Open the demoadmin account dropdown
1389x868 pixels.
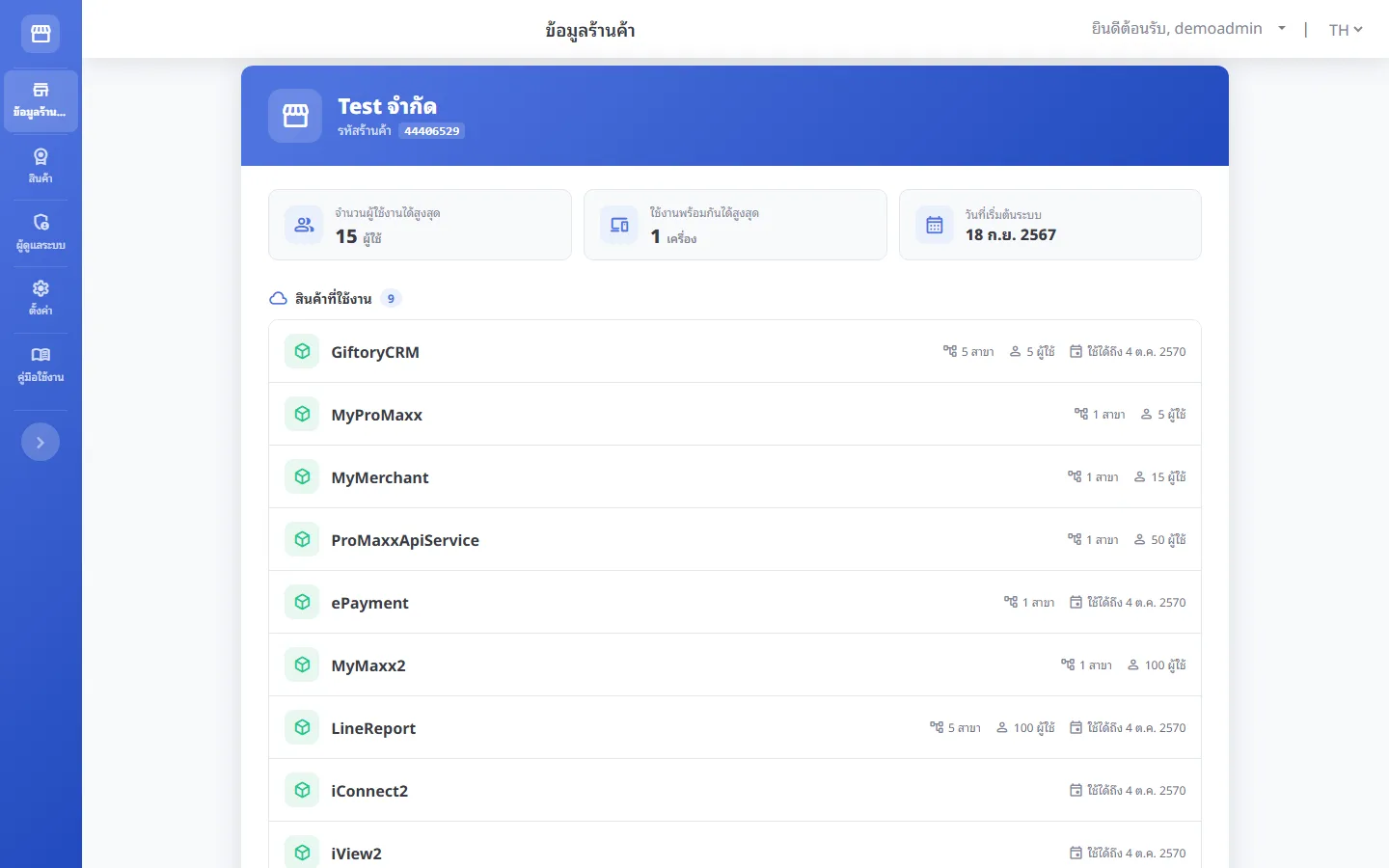tap(1188, 29)
